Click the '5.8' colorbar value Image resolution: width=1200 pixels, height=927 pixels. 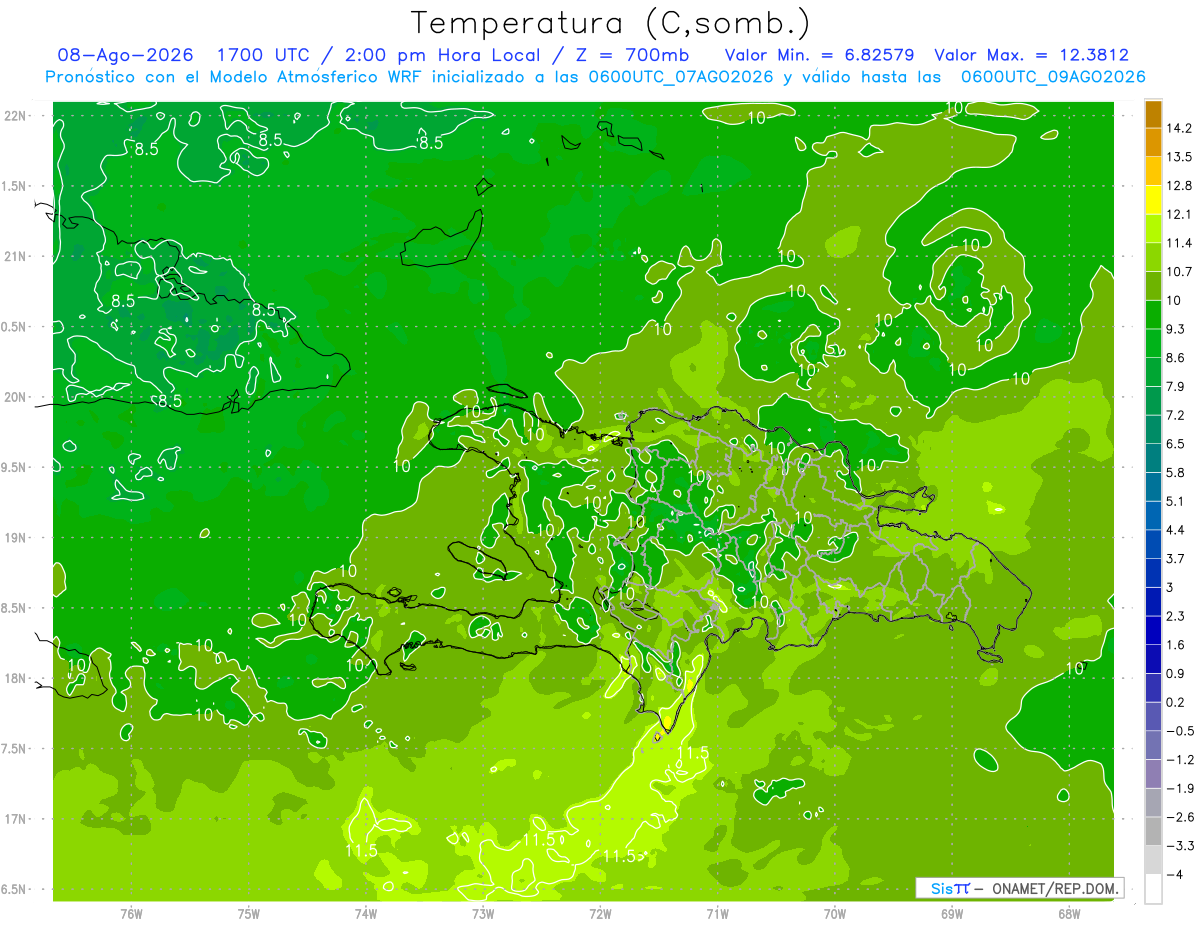click(x=1178, y=472)
